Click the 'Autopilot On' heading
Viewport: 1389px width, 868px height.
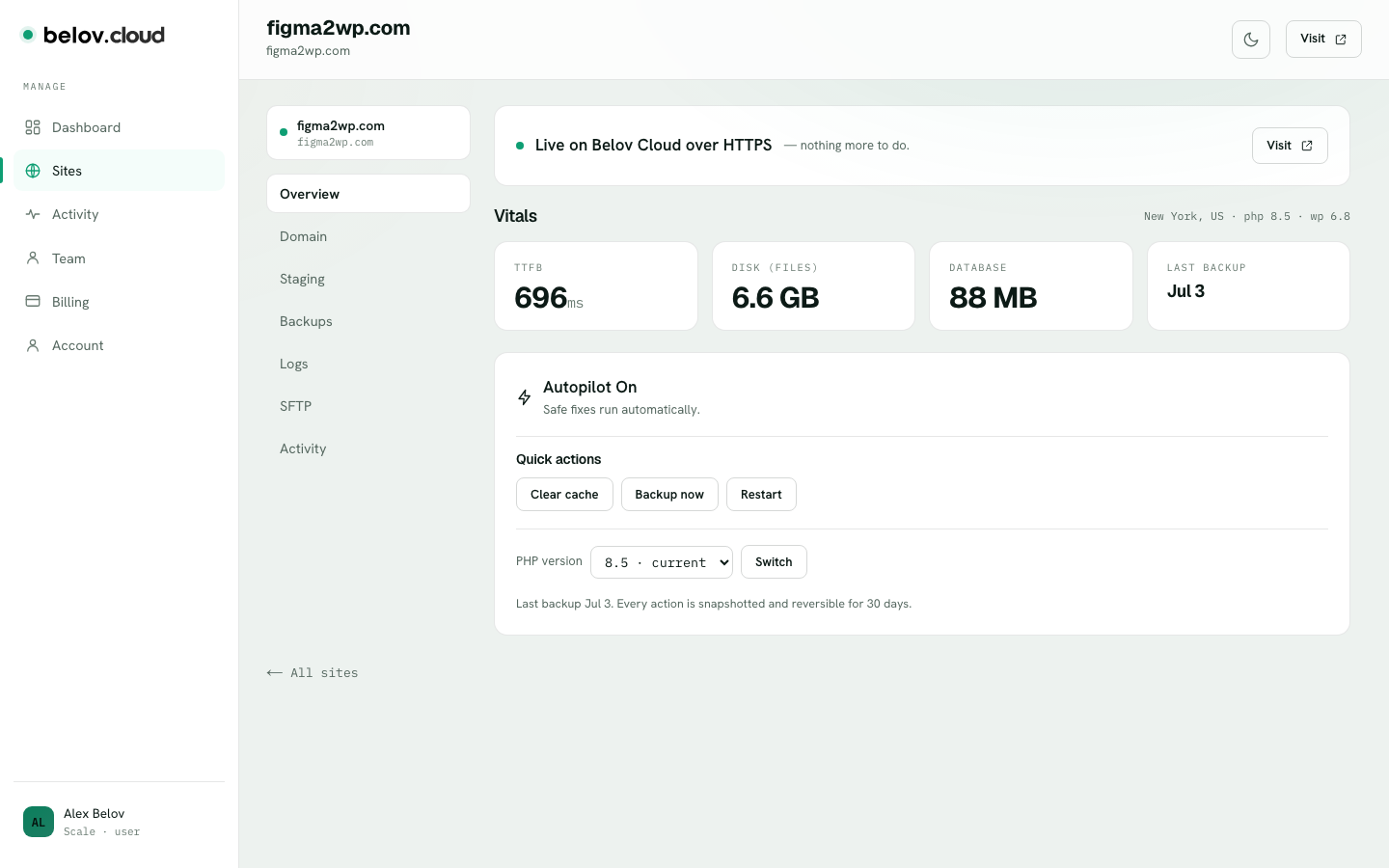coord(590,388)
